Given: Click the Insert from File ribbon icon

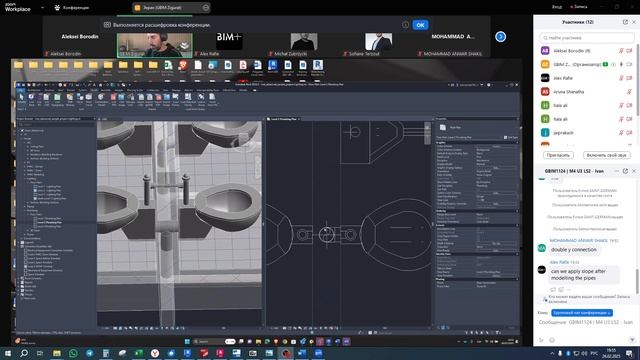Looking at the screenshot, I should 212,99.
